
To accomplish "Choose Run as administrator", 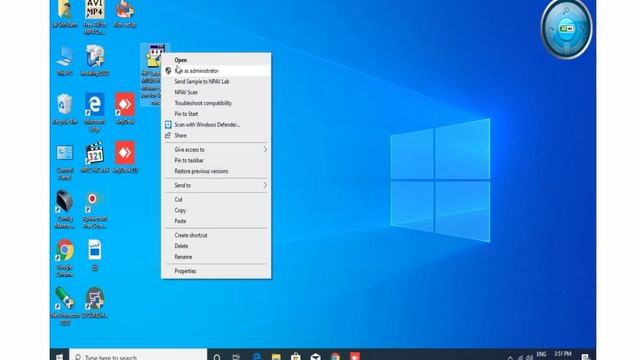I will [x=216, y=71].
